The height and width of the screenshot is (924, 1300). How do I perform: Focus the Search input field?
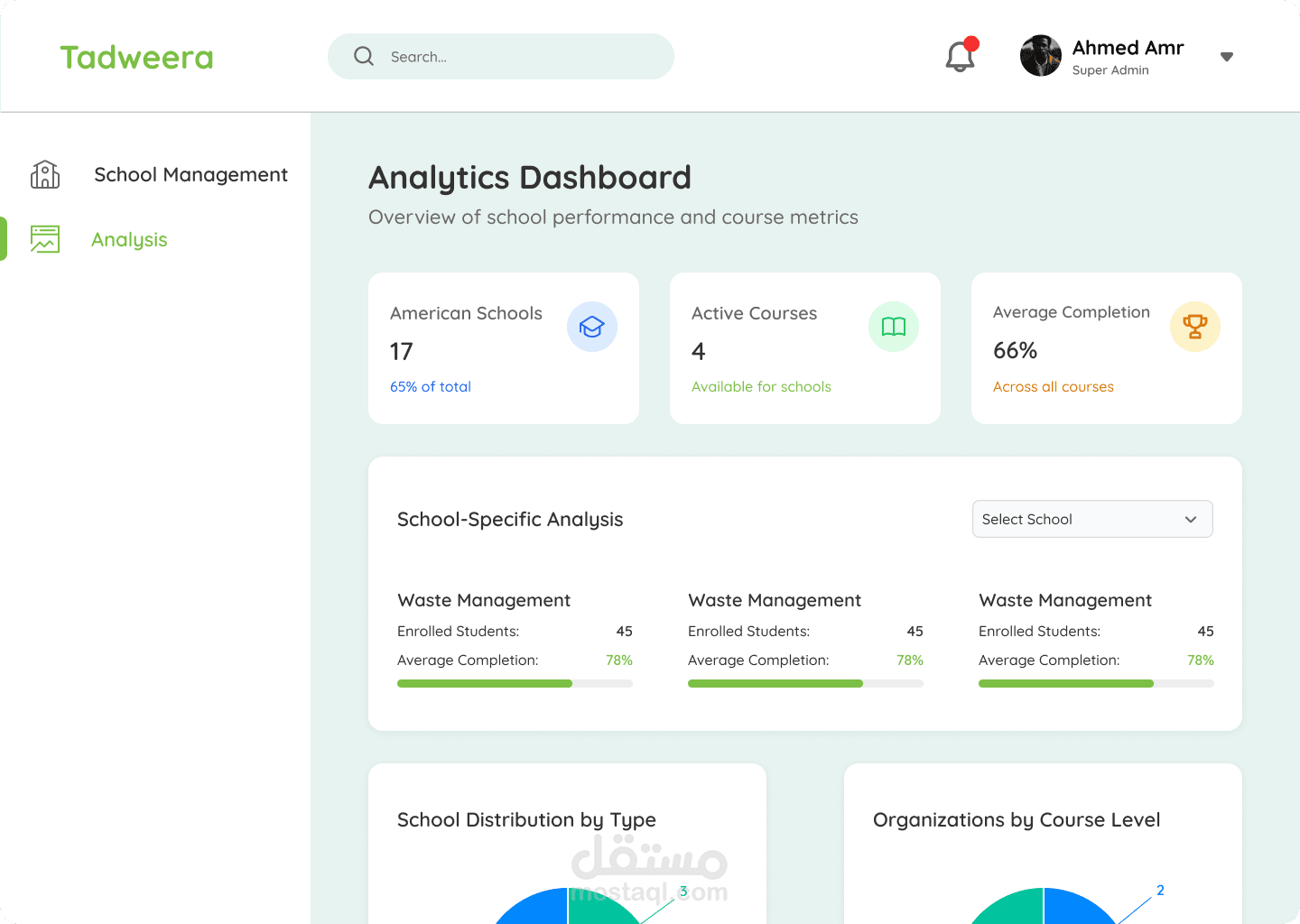point(501,56)
